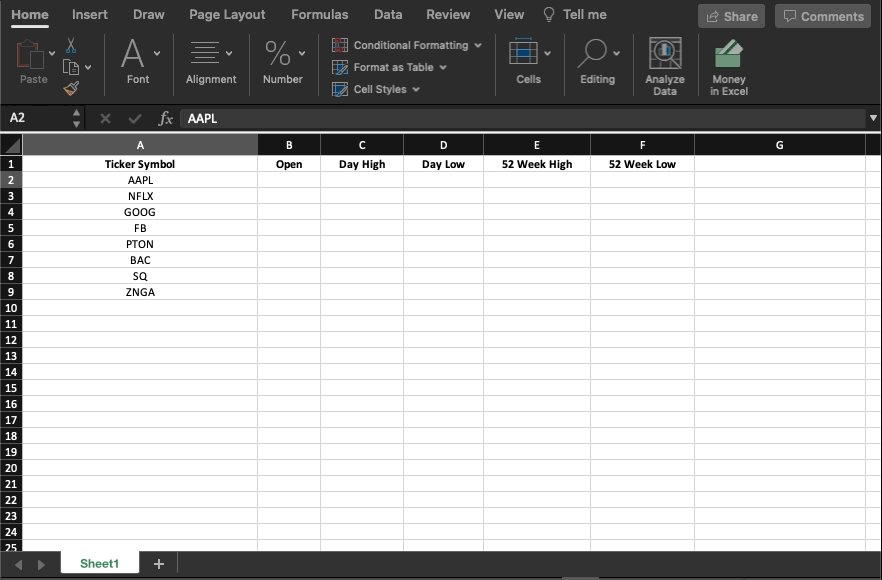This screenshot has height=580, width=882.
Task: Click the Share button
Action: pyautogui.click(x=731, y=16)
